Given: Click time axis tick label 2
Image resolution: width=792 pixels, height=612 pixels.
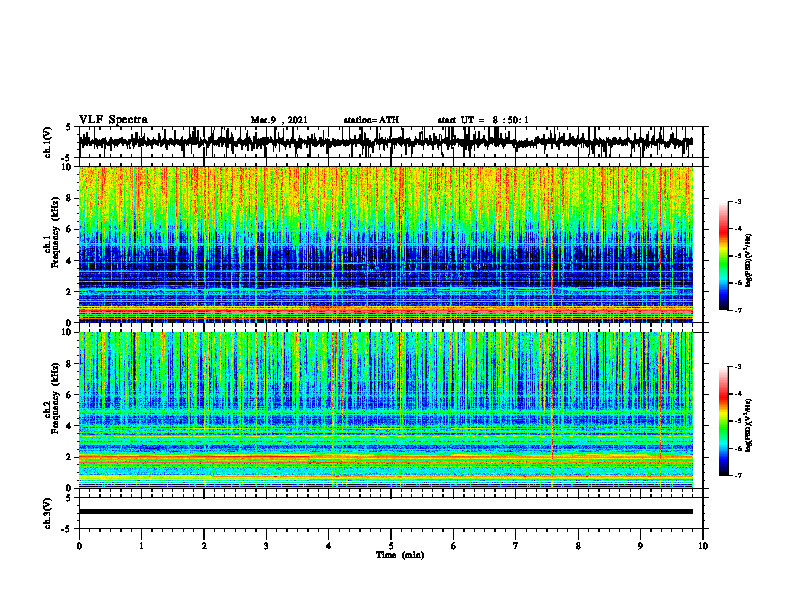Looking at the screenshot, I should [x=204, y=546].
